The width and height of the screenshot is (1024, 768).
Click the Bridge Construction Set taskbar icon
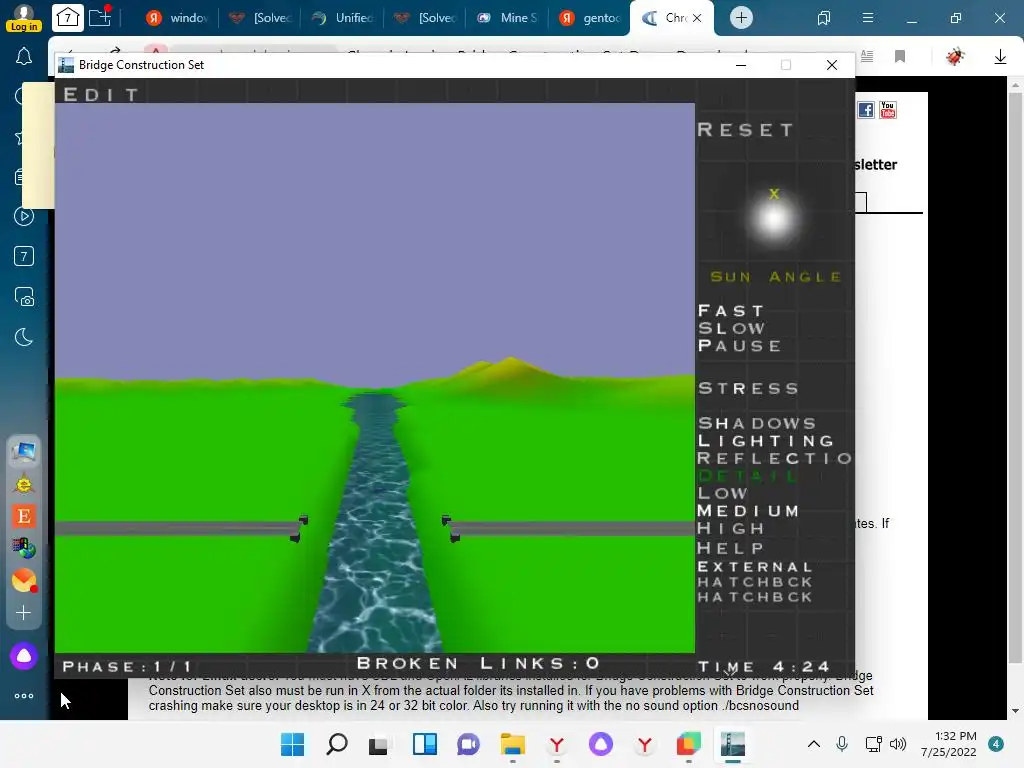(733, 744)
